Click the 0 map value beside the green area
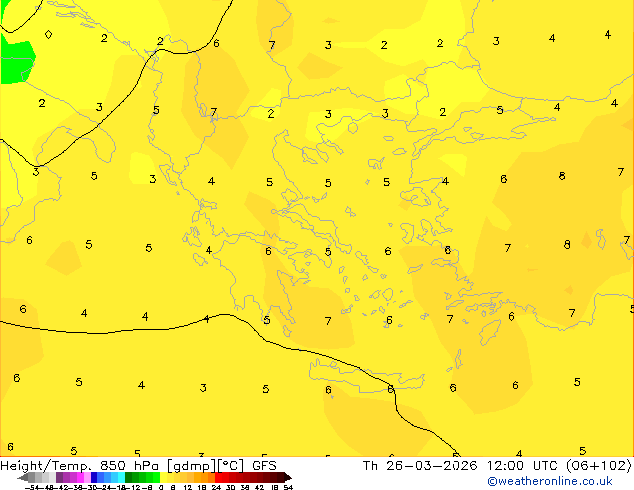Screen dimensions: 634x490 (x=48, y=34)
